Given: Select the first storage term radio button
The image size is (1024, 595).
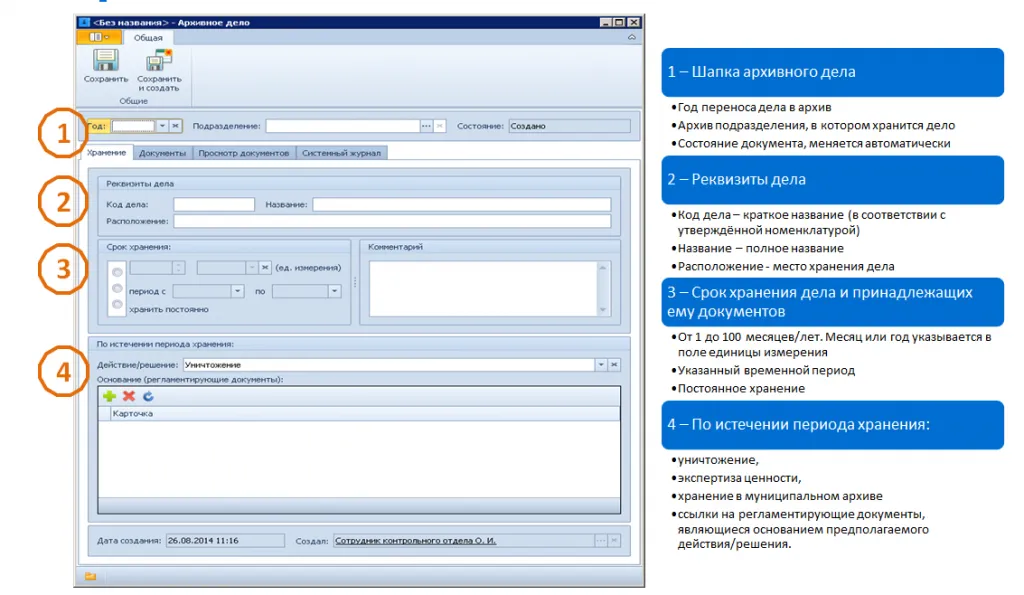Looking at the screenshot, I should 117,270.
